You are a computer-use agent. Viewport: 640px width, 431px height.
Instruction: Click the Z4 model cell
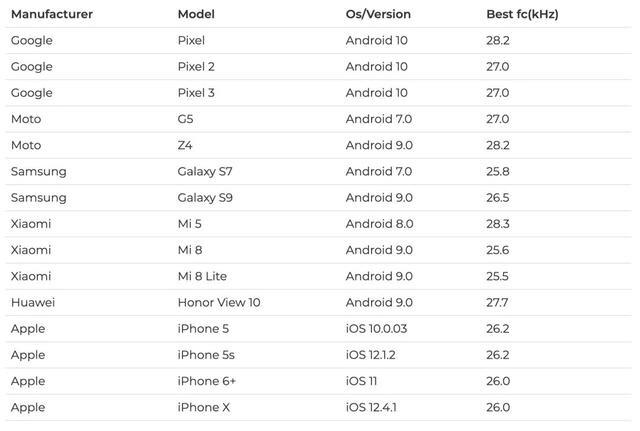point(186,145)
